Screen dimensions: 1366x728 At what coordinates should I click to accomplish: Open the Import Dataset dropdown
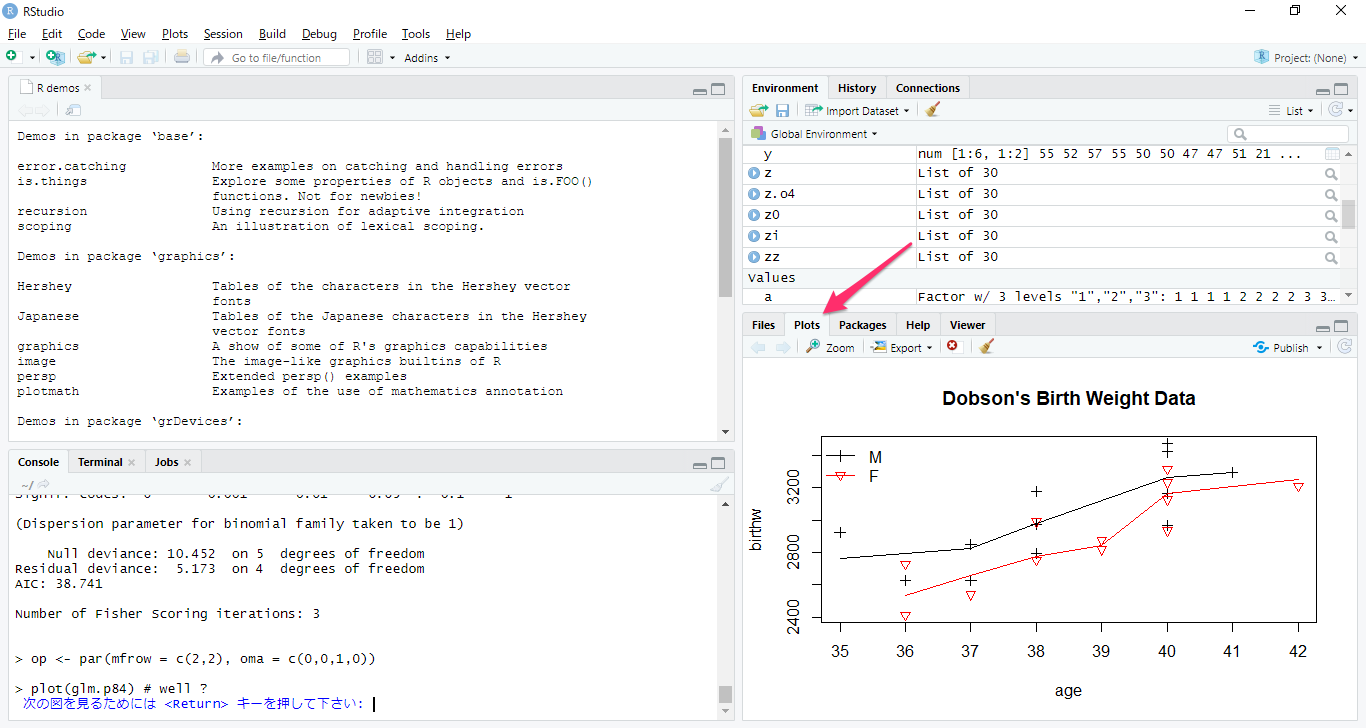pyautogui.click(x=858, y=110)
